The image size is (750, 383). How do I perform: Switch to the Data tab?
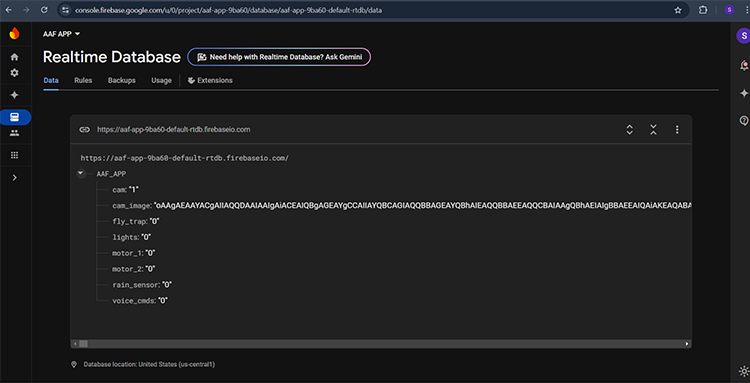coord(51,80)
